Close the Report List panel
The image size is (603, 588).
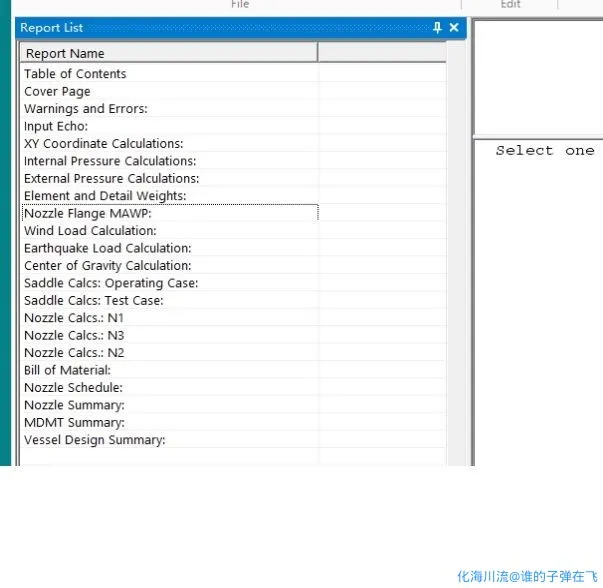coord(454,28)
